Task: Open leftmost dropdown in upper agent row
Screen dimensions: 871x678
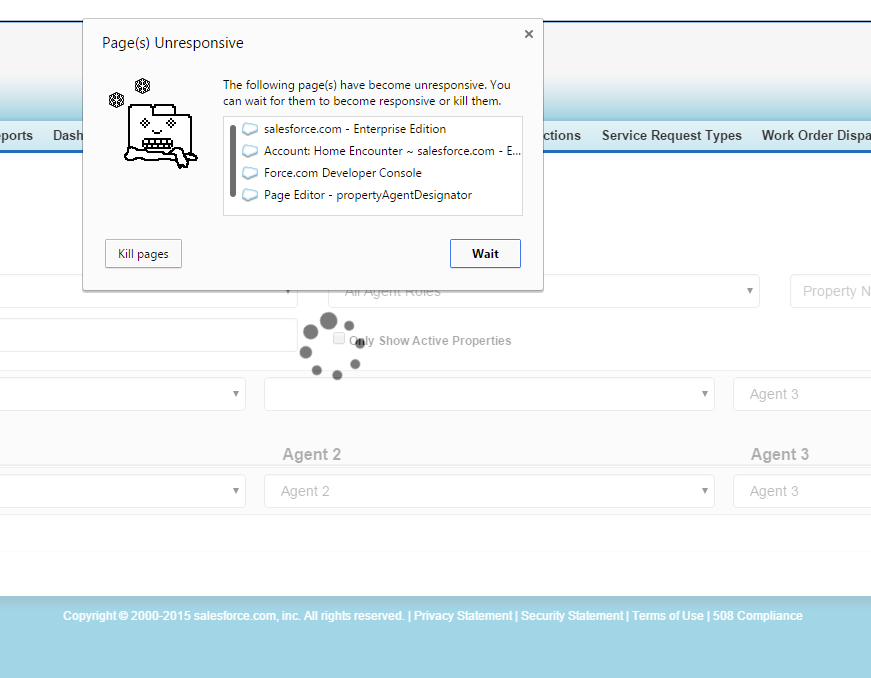Action: pyautogui.click(x=122, y=394)
